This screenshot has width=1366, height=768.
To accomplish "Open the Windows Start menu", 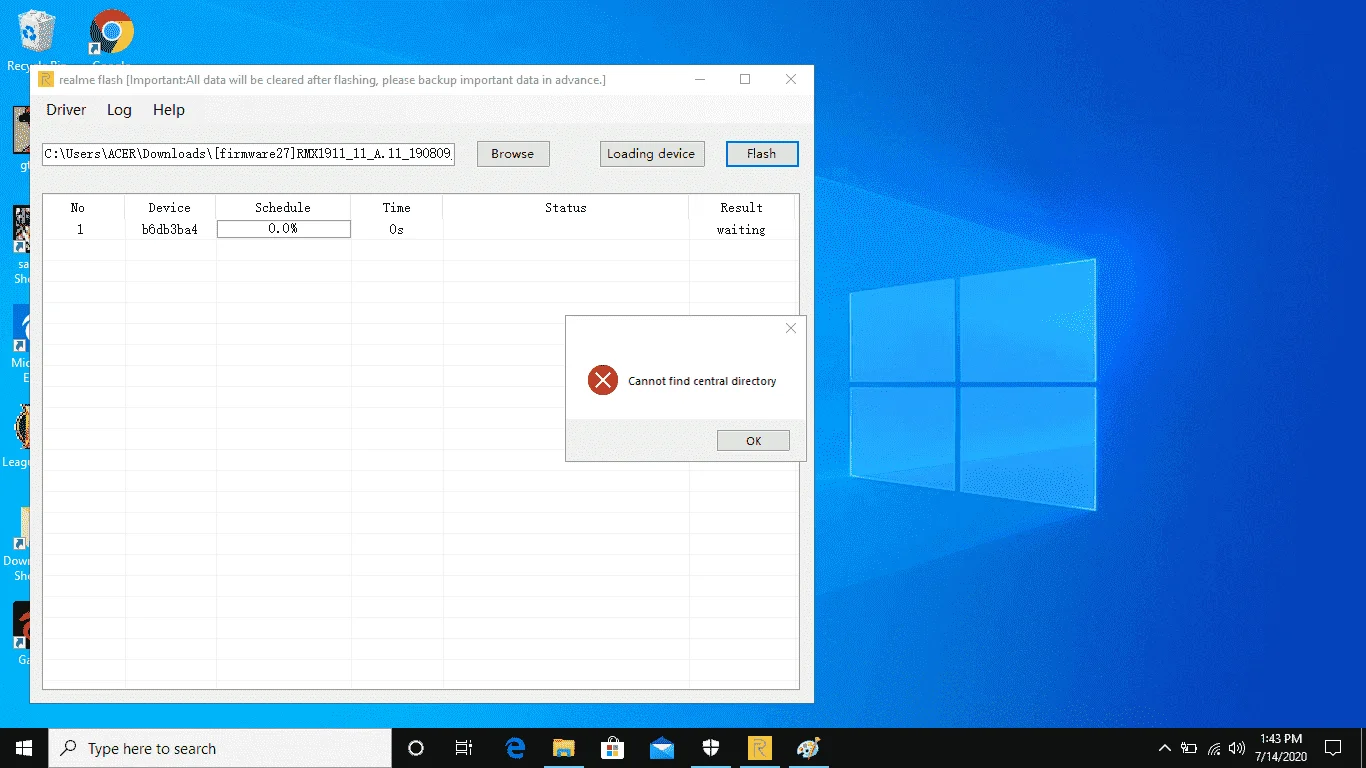I will point(24,748).
